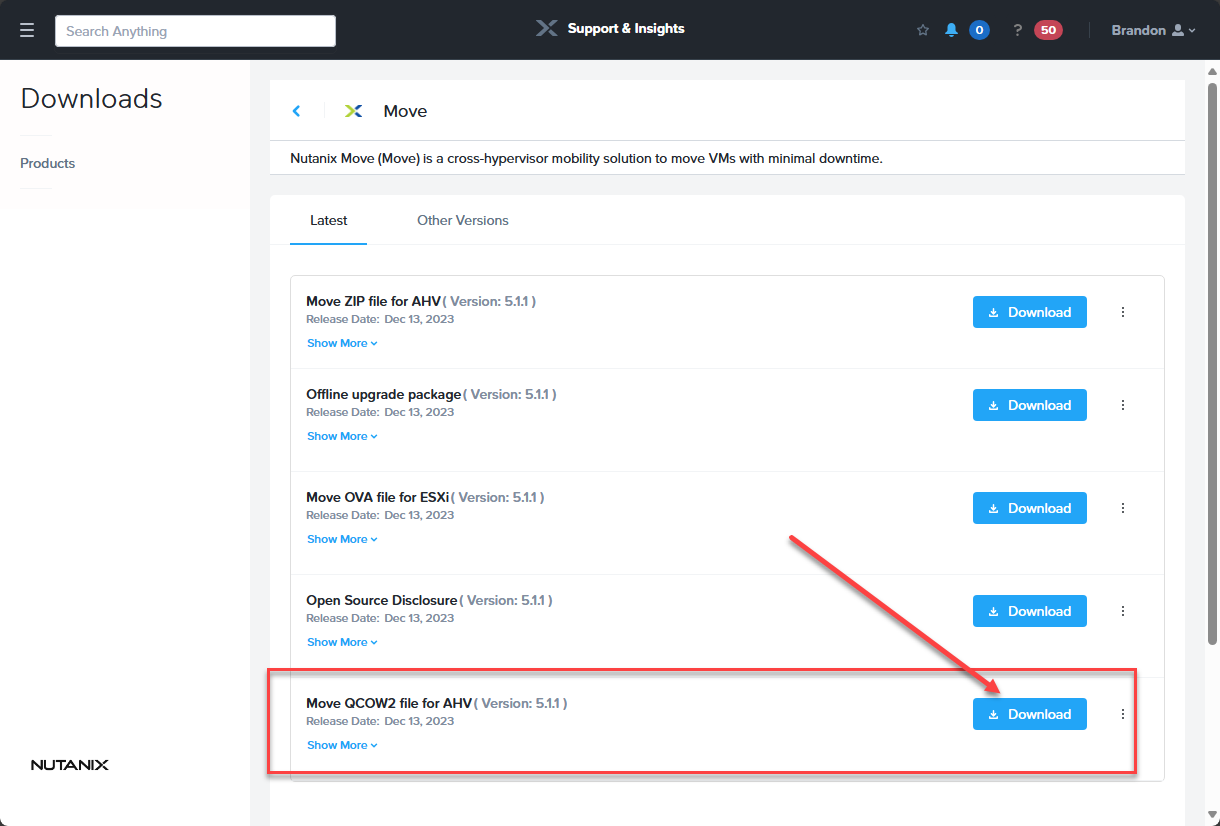Open more options for Offline upgrade package
This screenshot has height=826, width=1220.
pyautogui.click(x=1122, y=405)
